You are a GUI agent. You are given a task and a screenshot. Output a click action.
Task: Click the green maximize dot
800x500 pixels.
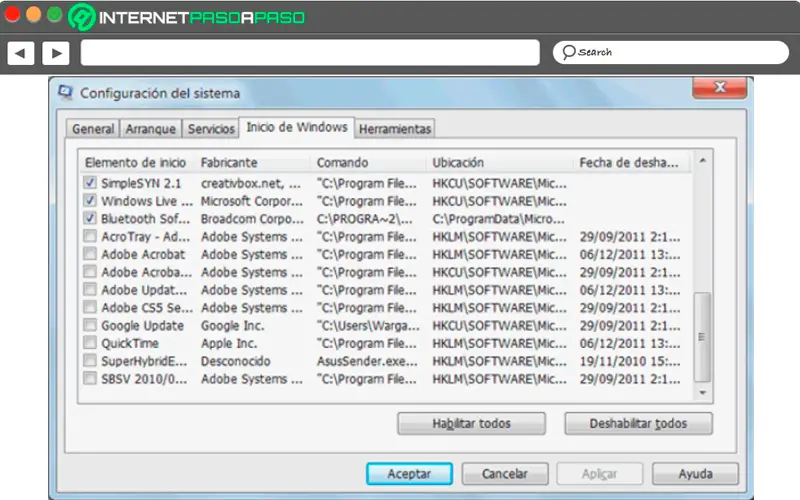pos(55,14)
